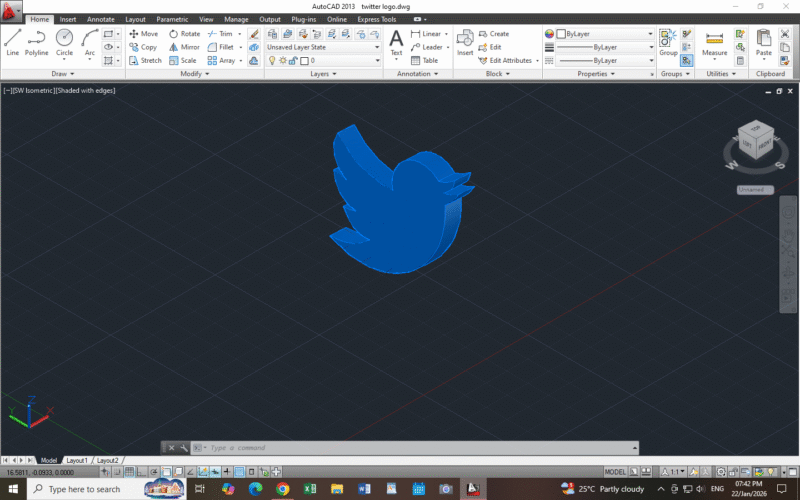This screenshot has height=500, width=800.
Task: Expand the Draw panel
Action: 63,74
